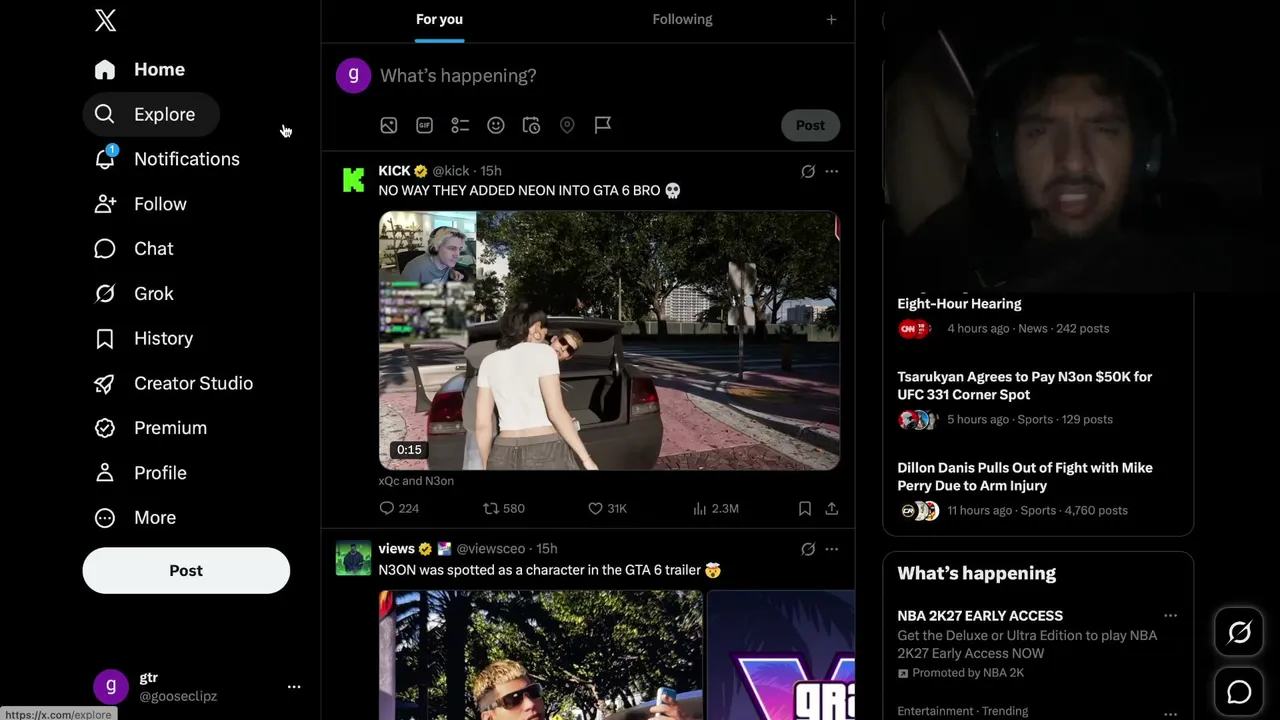The height and width of the screenshot is (720, 1280).
Task: Open floating Grok button
Action: tap(1239, 632)
